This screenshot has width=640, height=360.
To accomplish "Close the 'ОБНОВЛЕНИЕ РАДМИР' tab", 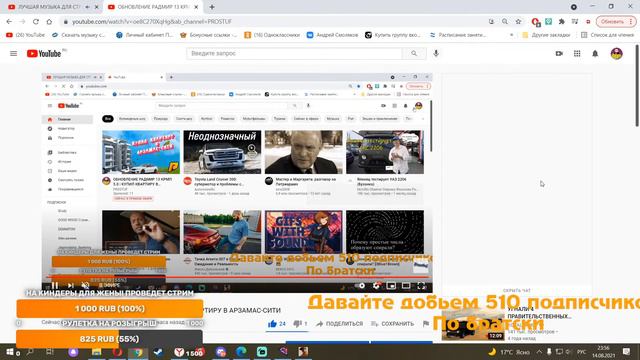I will 196,7.
